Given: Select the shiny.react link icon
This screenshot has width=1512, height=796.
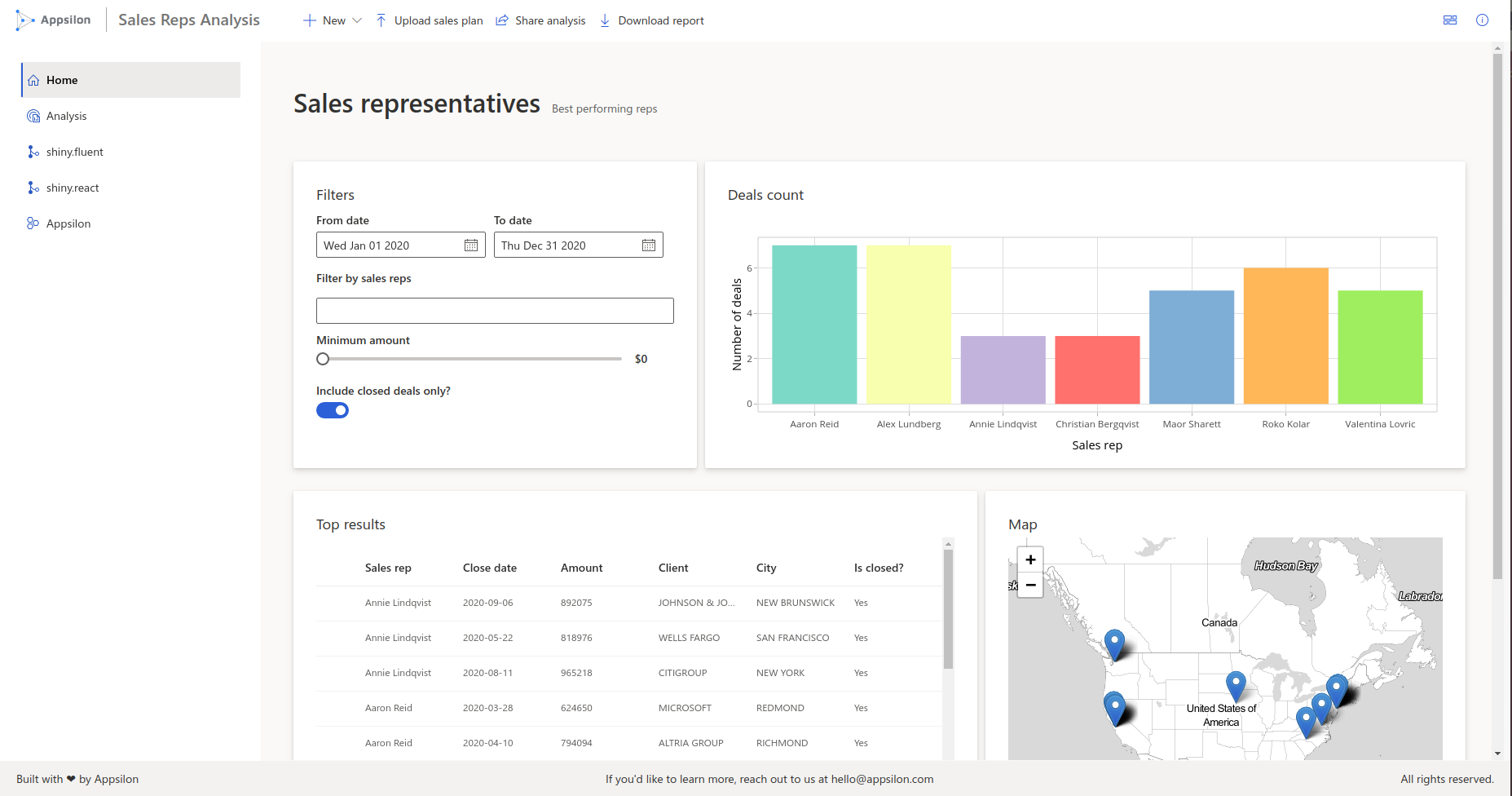Looking at the screenshot, I should 33,187.
